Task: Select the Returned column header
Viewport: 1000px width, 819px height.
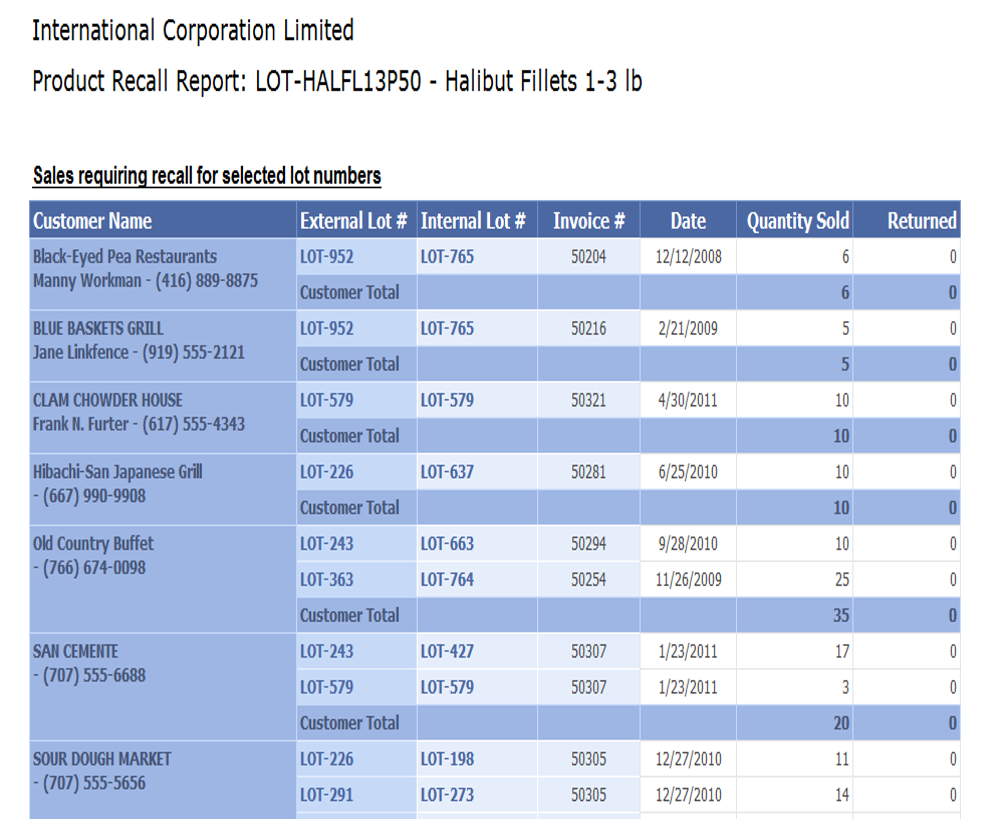Action: pos(921,221)
